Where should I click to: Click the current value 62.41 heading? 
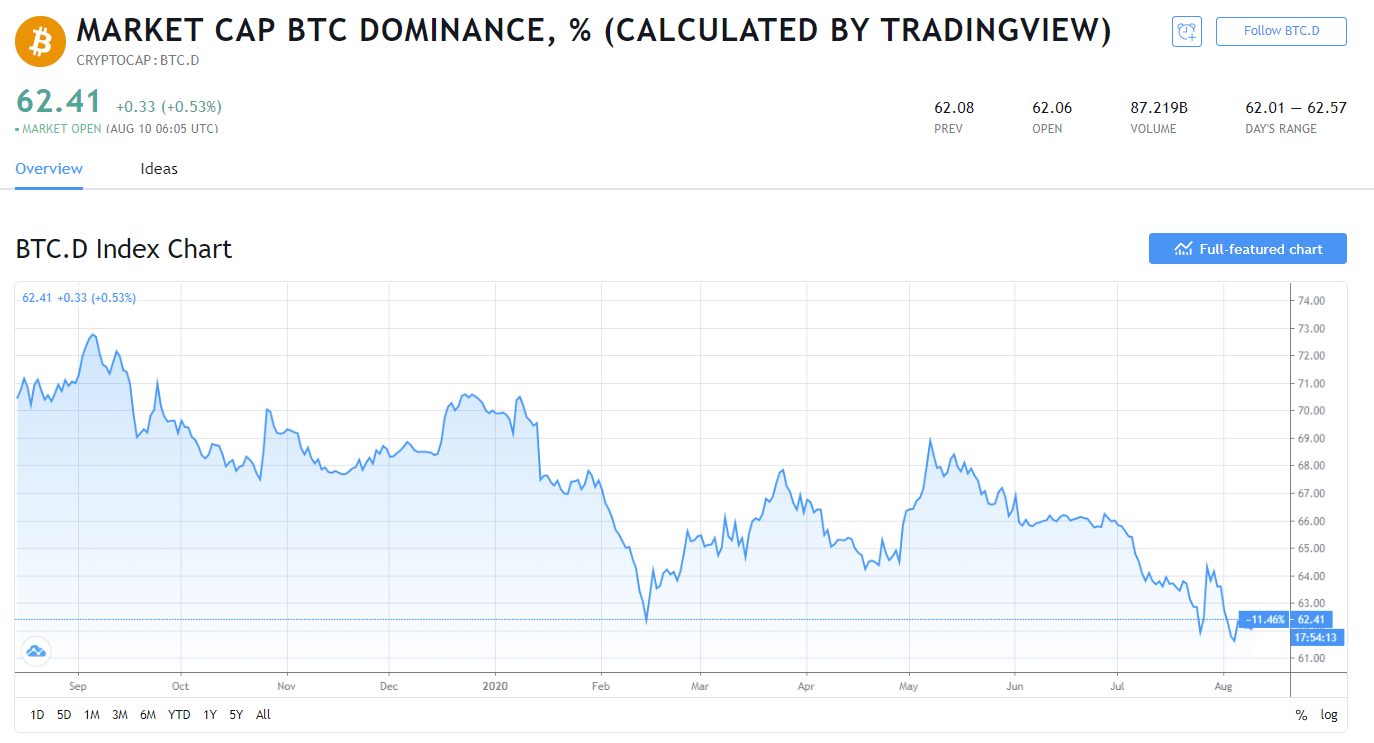59,102
